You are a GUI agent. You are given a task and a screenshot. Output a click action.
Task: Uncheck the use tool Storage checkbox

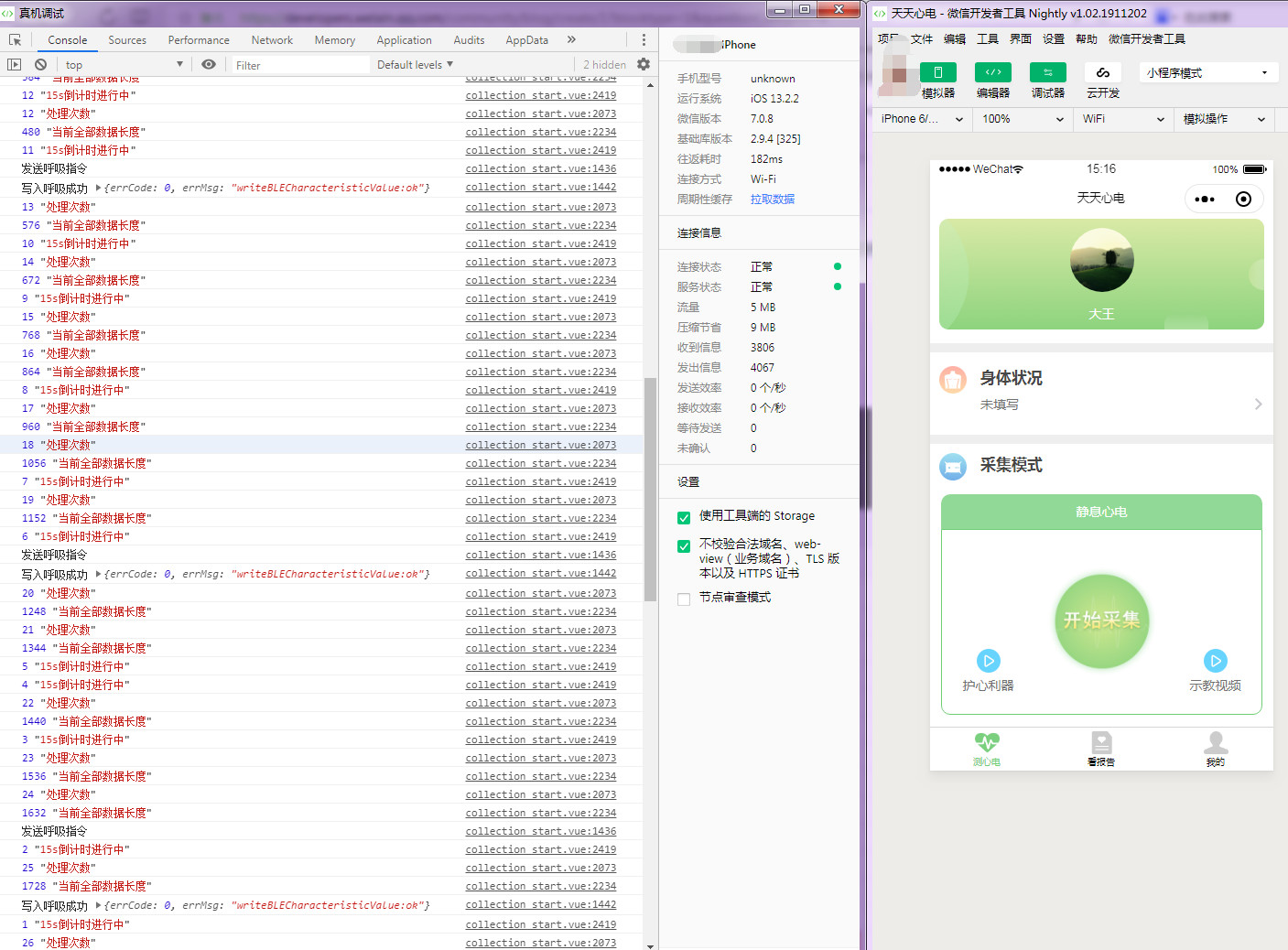(684, 518)
